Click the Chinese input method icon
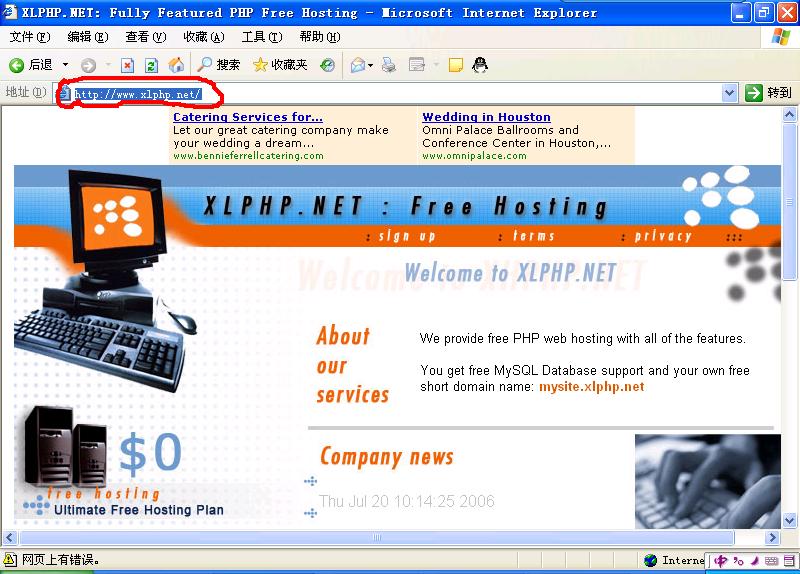The height and width of the screenshot is (574, 800). point(720,561)
